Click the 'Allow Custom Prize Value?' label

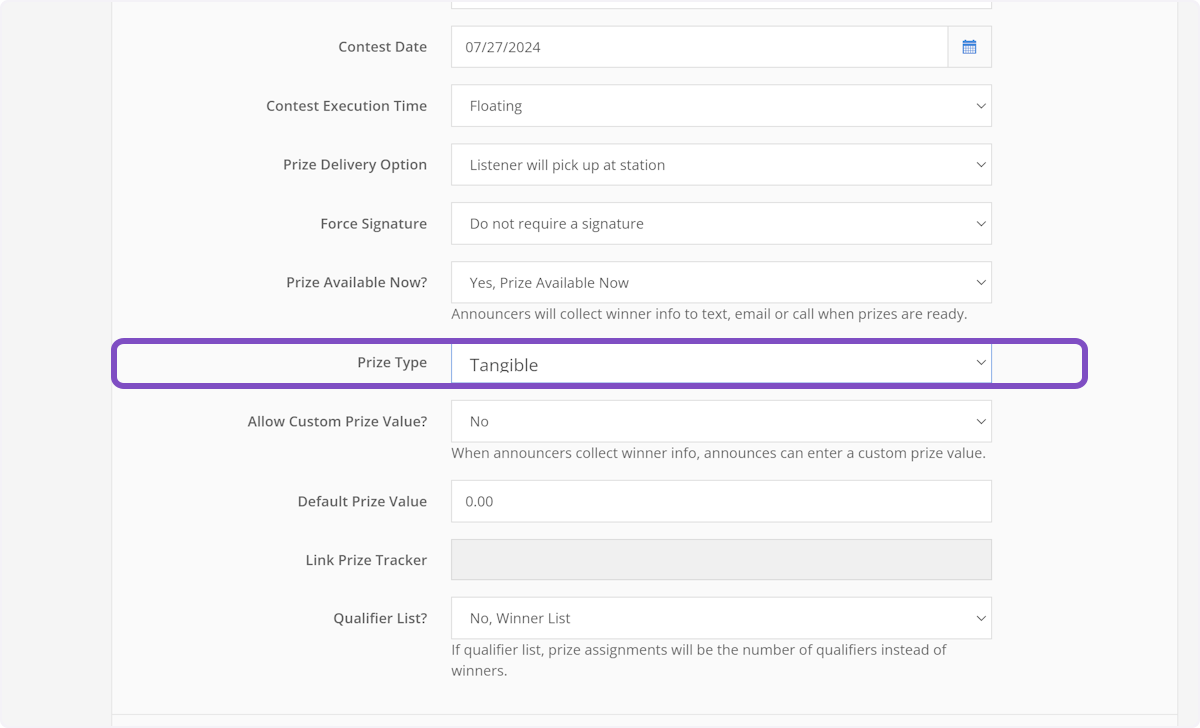337,422
